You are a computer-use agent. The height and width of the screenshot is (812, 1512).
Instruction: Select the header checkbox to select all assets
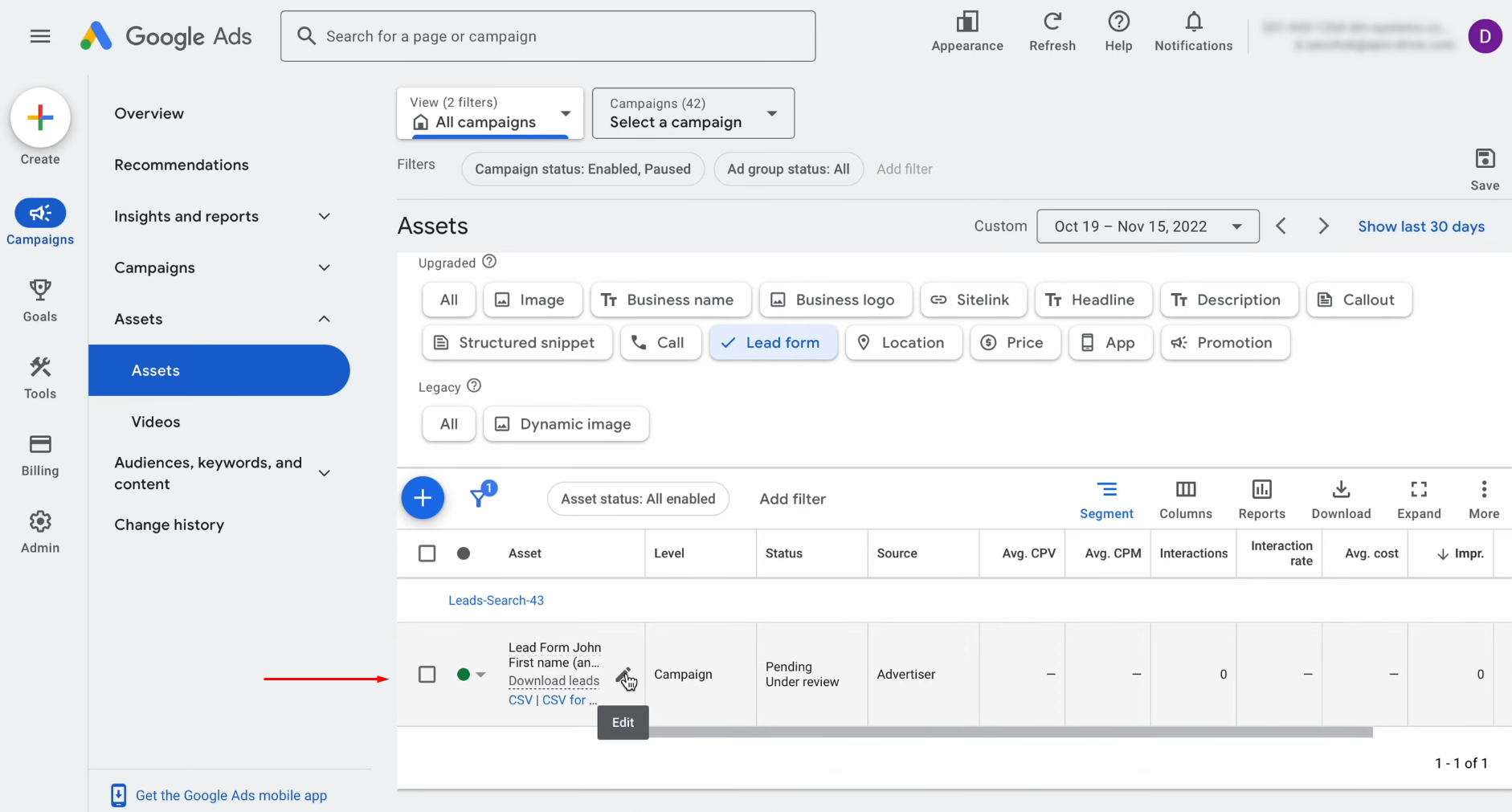[x=427, y=553]
